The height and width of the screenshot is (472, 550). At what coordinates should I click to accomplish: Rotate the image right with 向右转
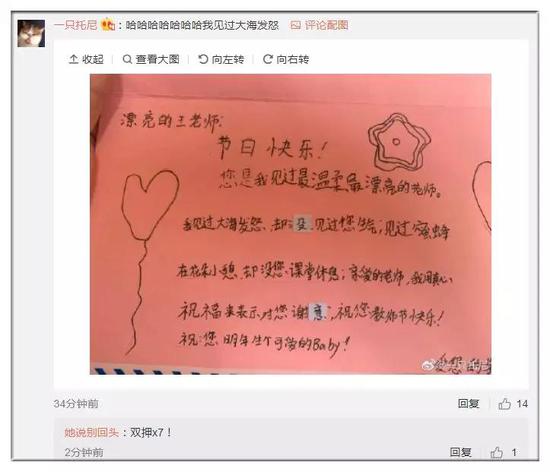point(286,59)
